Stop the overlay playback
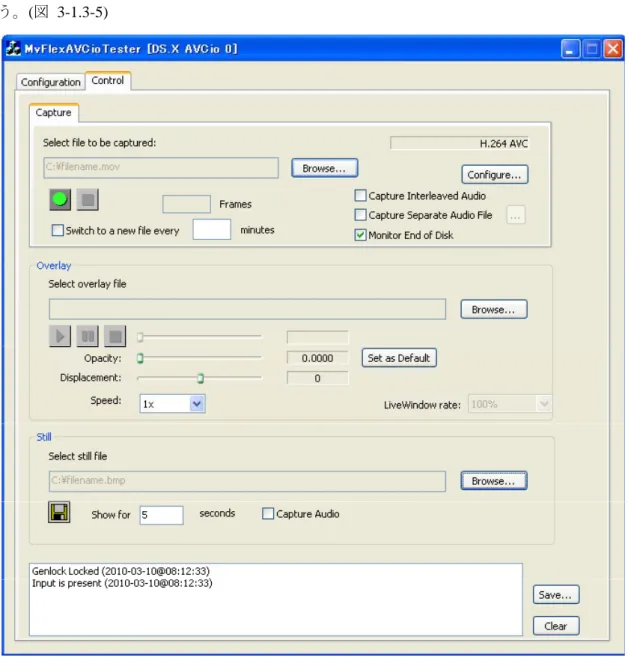The width and height of the screenshot is (628, 658). coord(115,336)
